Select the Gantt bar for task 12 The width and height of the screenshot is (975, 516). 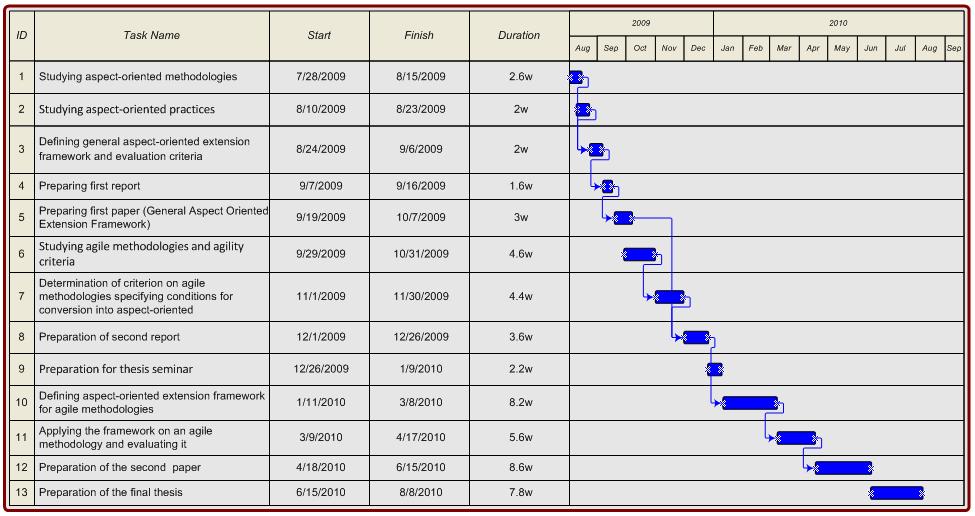tap(843, 467)
